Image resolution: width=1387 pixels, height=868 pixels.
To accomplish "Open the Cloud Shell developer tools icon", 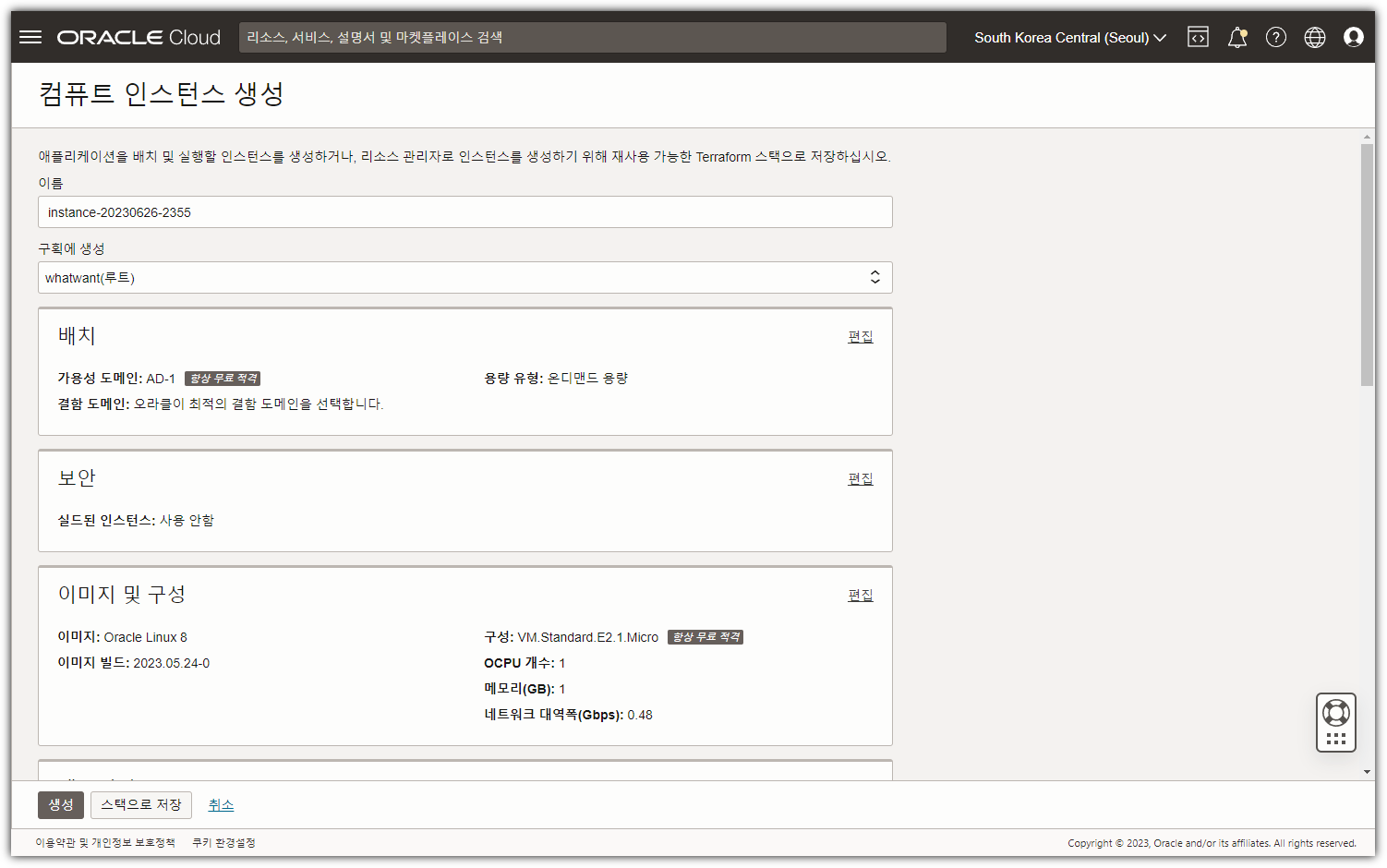I will 1198,37.
